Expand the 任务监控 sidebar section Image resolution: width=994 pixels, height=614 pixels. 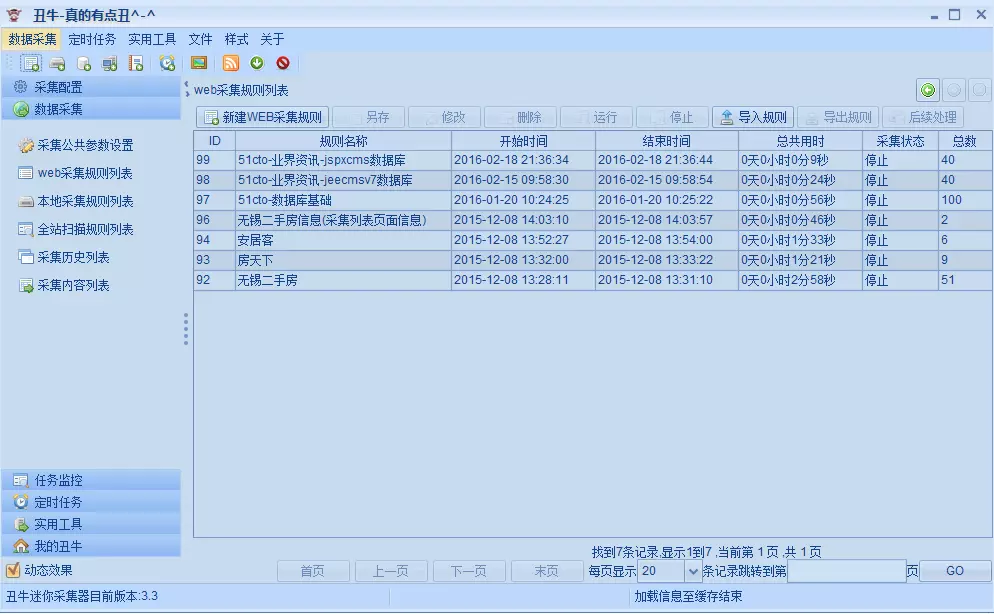[x=91, y=480]
